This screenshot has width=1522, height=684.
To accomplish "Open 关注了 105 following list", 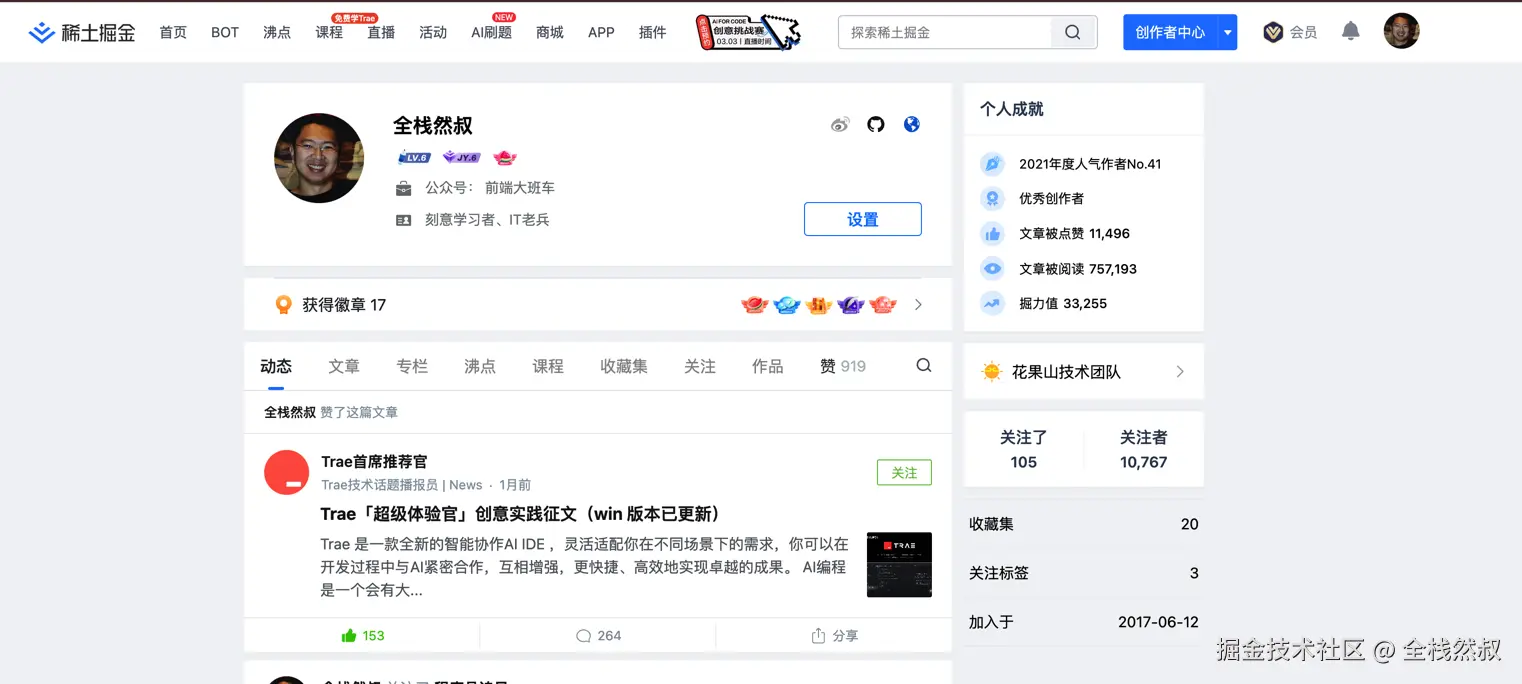I will (1024, 450).
